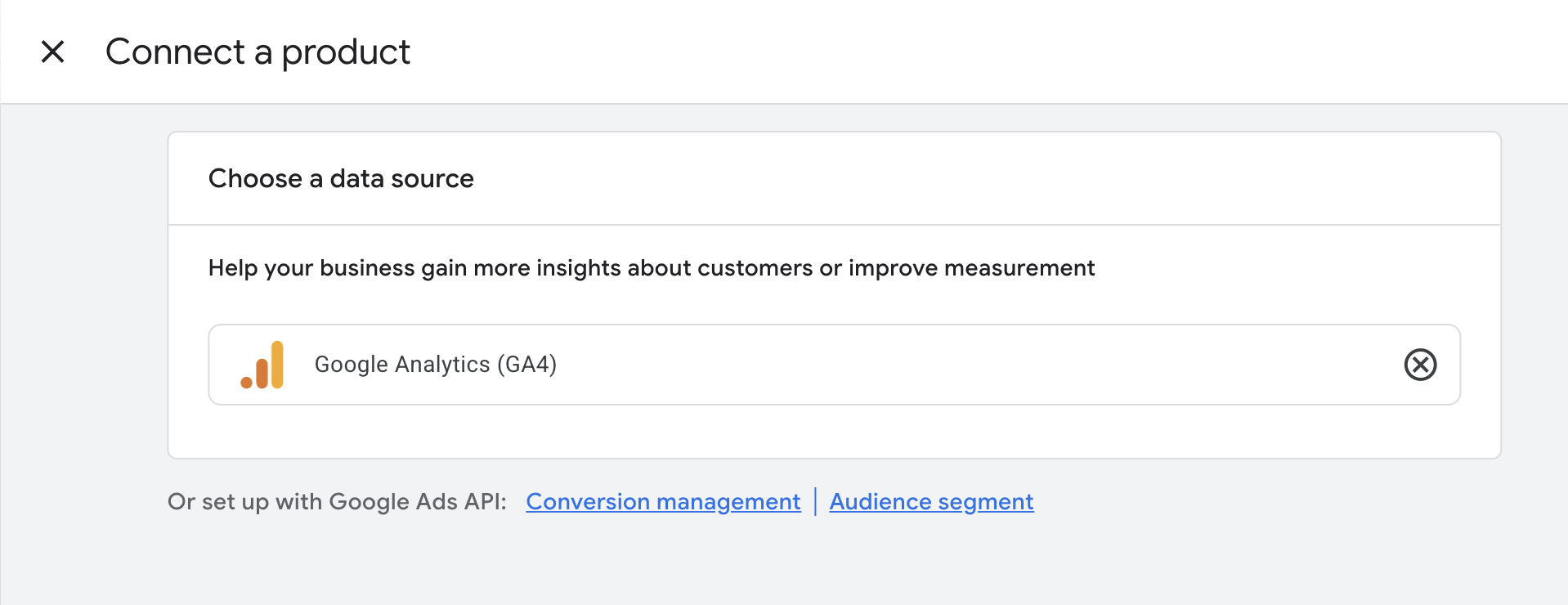Click the 'Help your business gain more insights' text

(651, 268)
